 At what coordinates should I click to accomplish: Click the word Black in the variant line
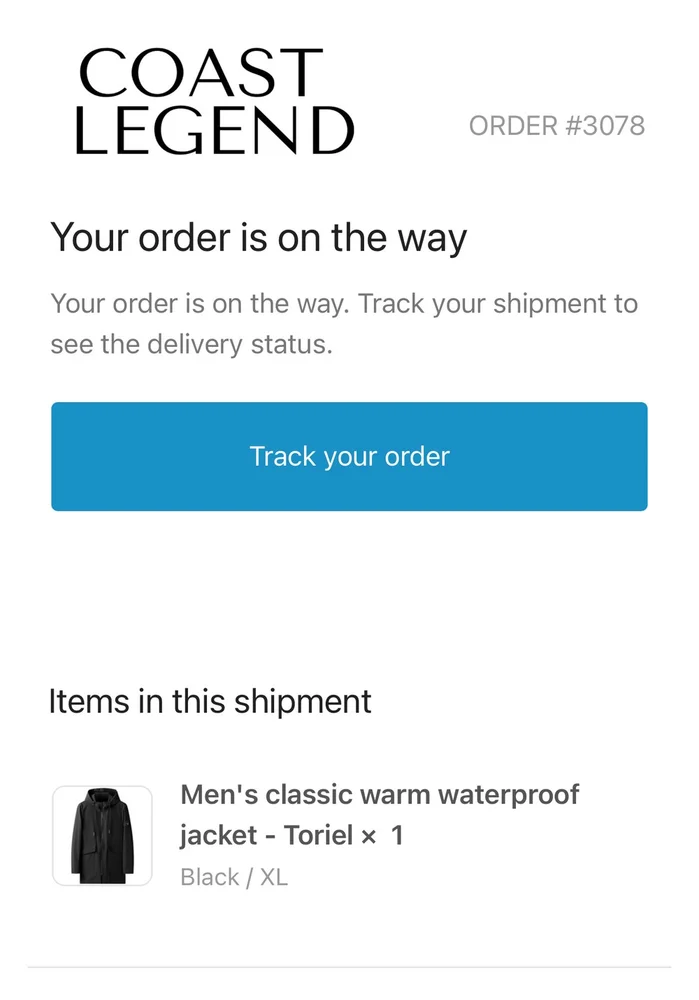[210, 877]
